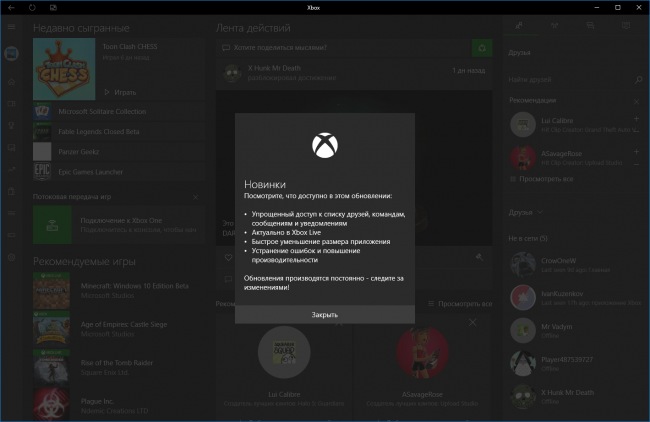Open Minecraft: Windows 10 Edition Beta

(118, 291)
